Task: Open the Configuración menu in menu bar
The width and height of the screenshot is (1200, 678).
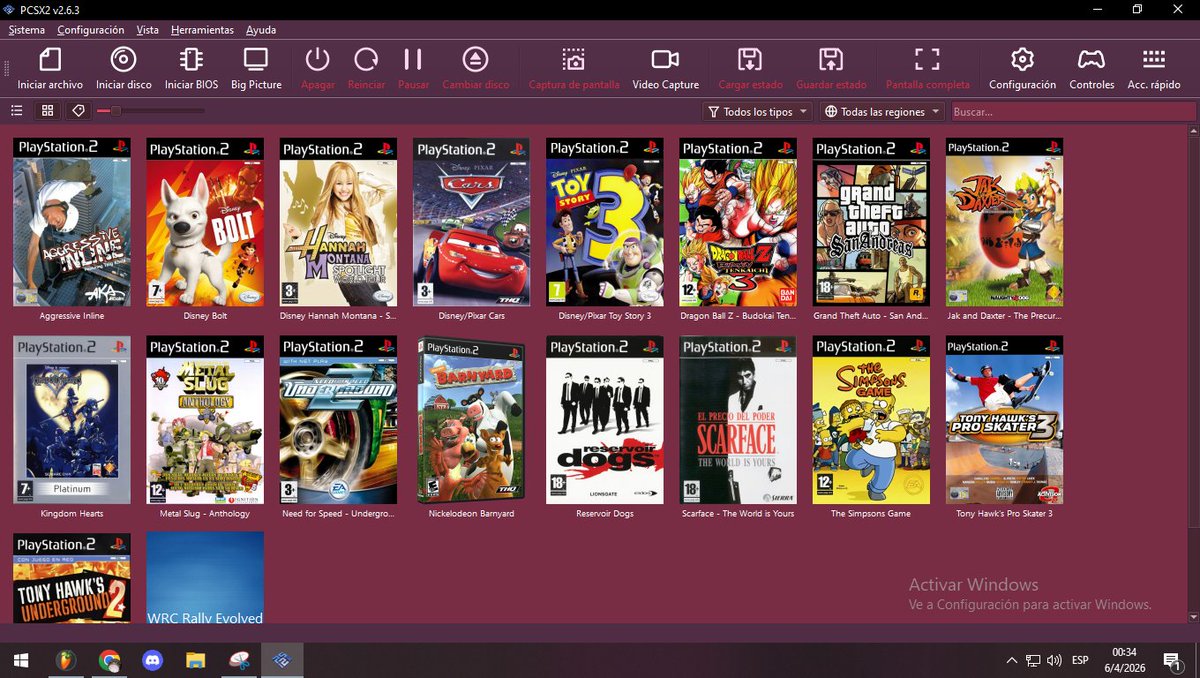Action: click(91, 30)
